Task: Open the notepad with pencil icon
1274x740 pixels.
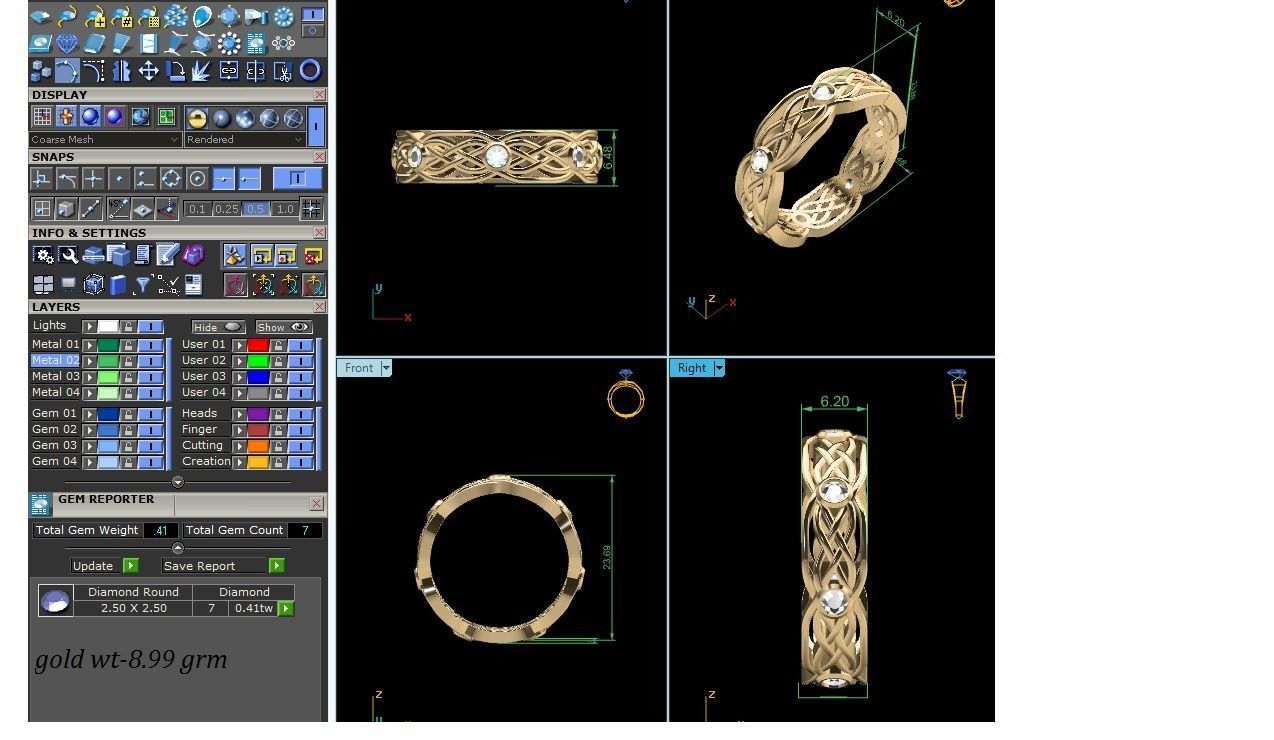Action: pos(167,253)
